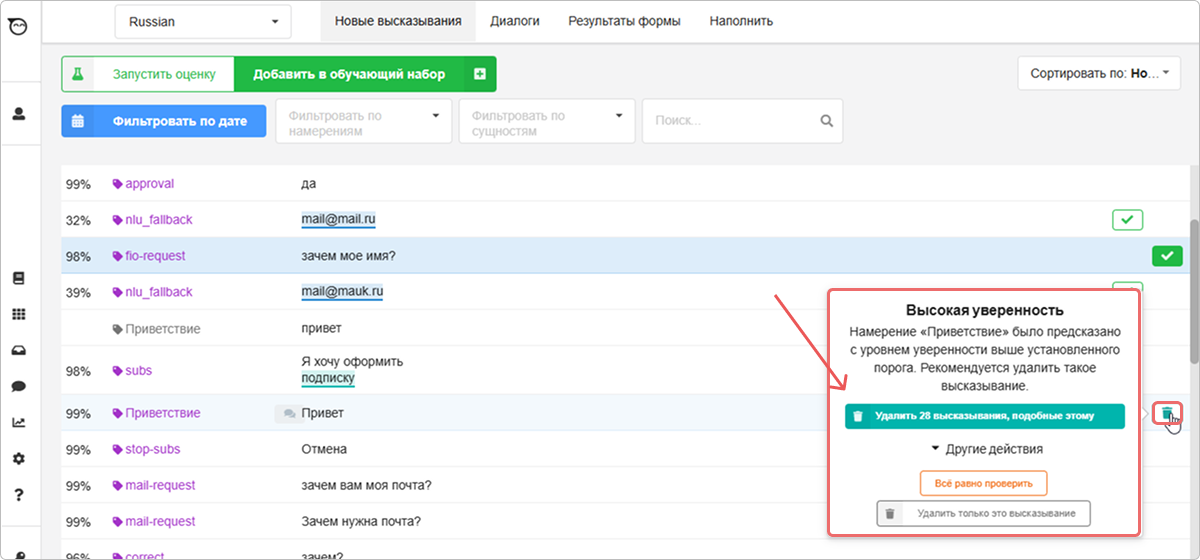Switch to the Диалоги tab
1200x560 pixels.
514,21
